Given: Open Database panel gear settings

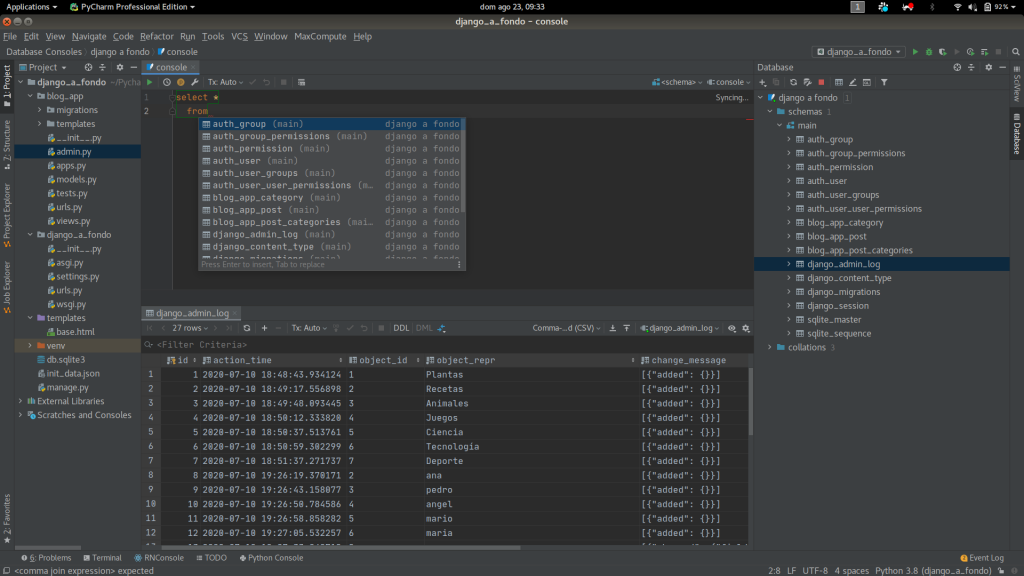Looking at the screenshot, I should coord(988,67).
